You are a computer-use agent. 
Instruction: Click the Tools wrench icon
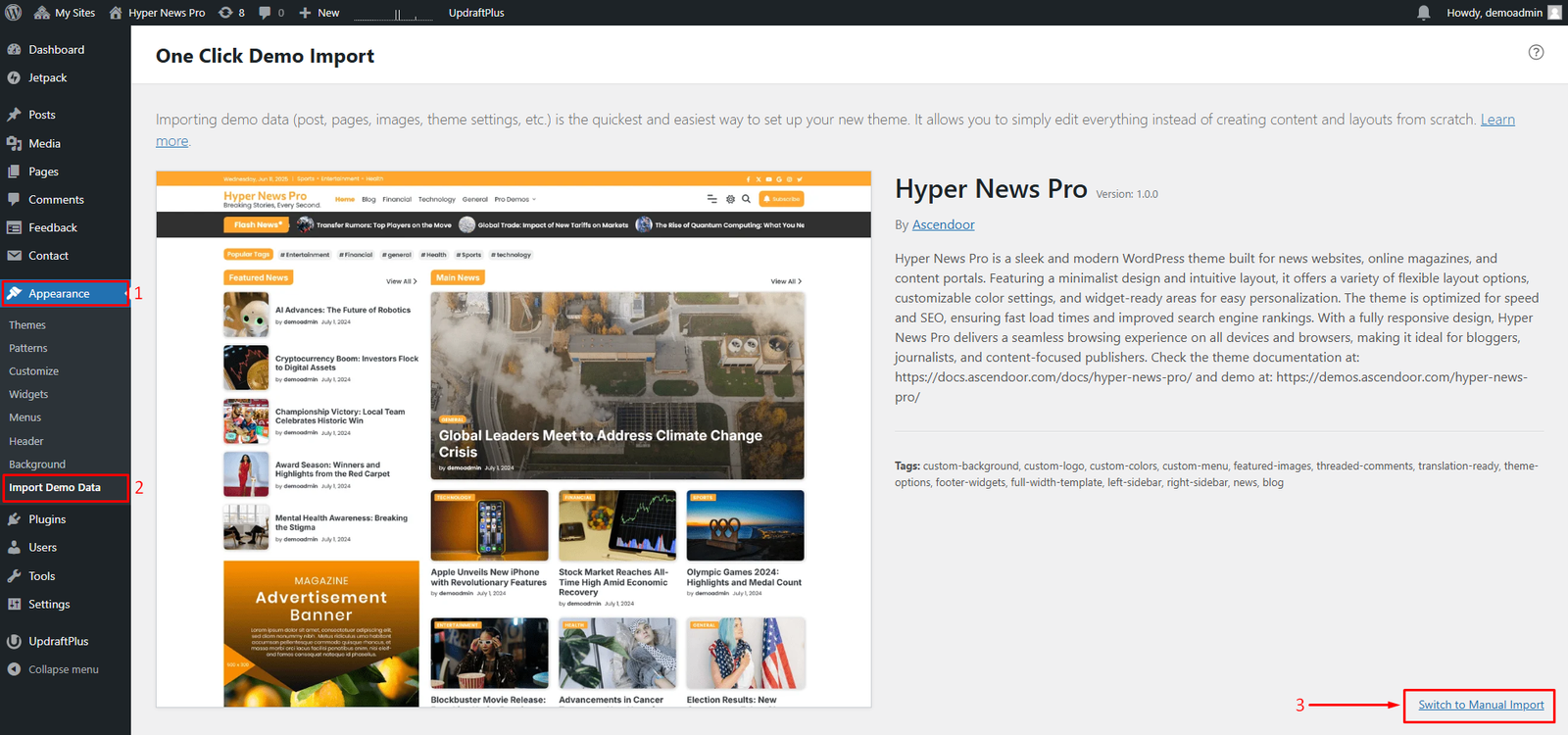14,576
